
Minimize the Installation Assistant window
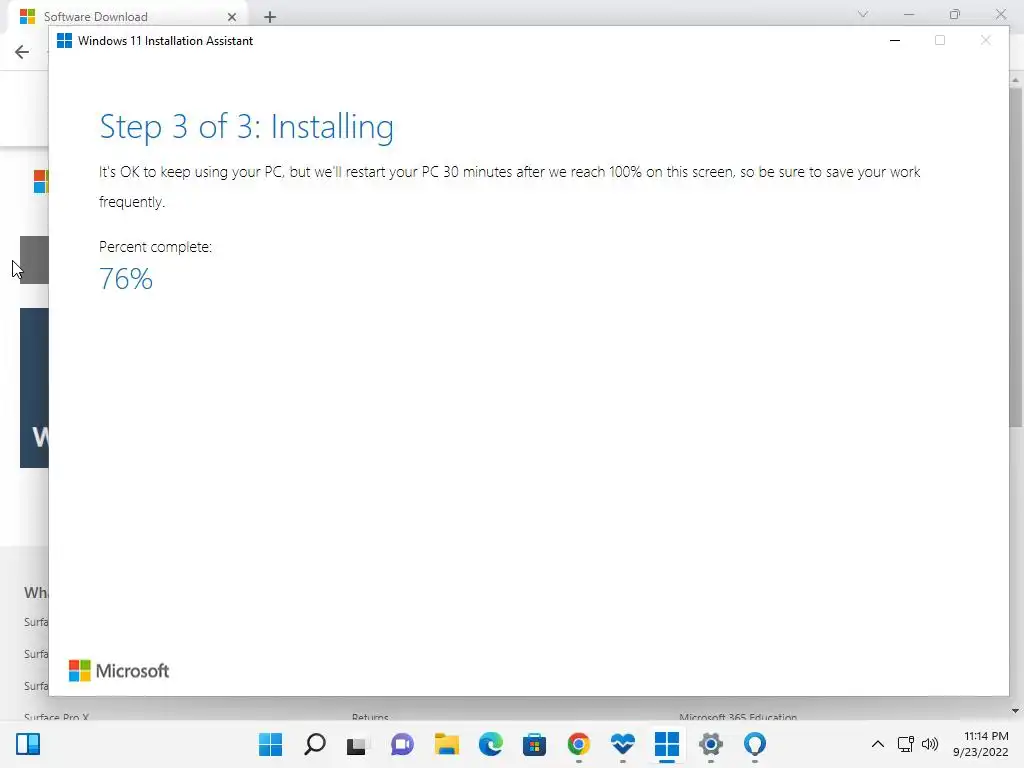point(895,40)
